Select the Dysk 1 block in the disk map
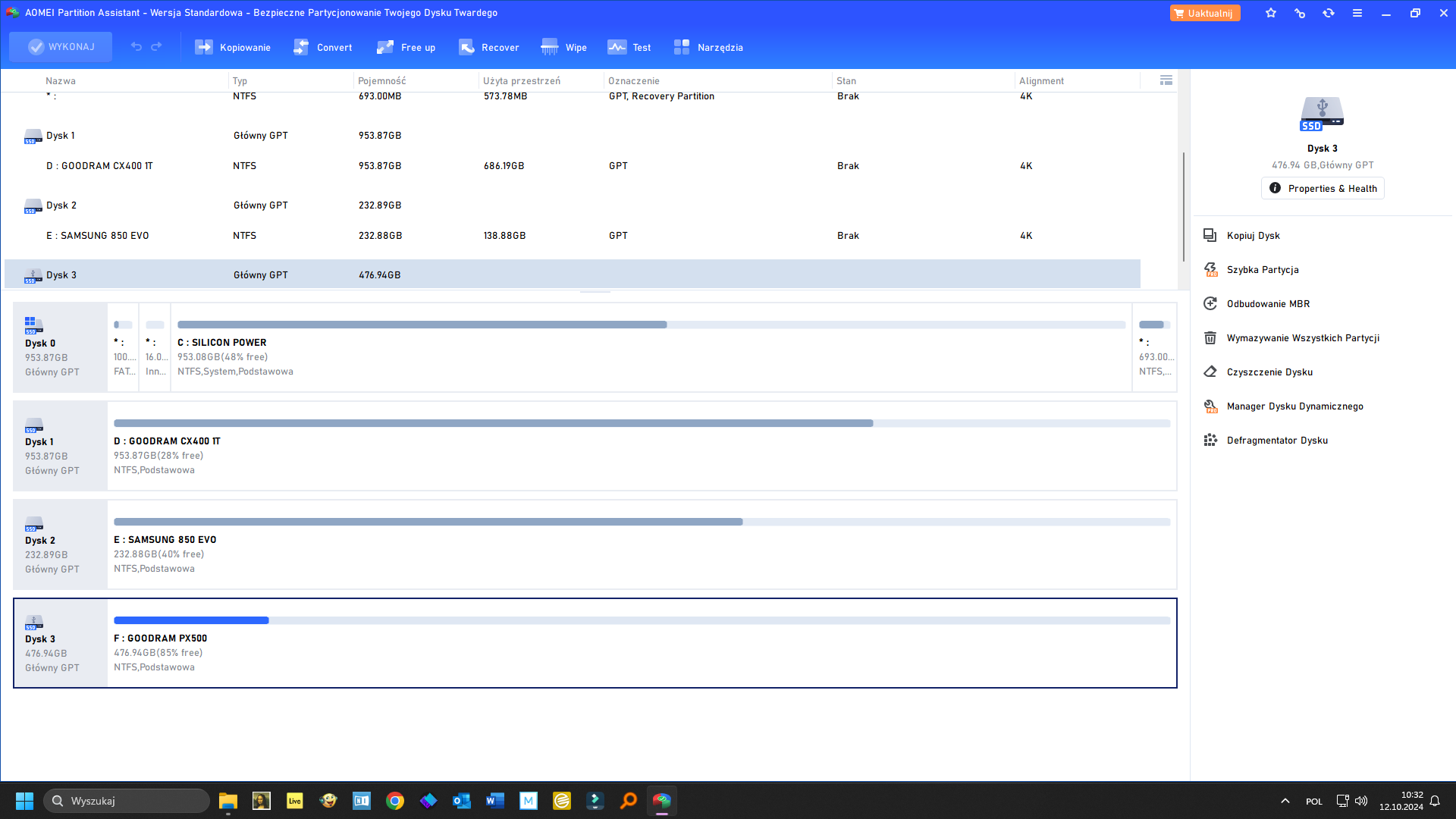The height and width of the screenshot is (819, 1456). [x=60, y=446]
